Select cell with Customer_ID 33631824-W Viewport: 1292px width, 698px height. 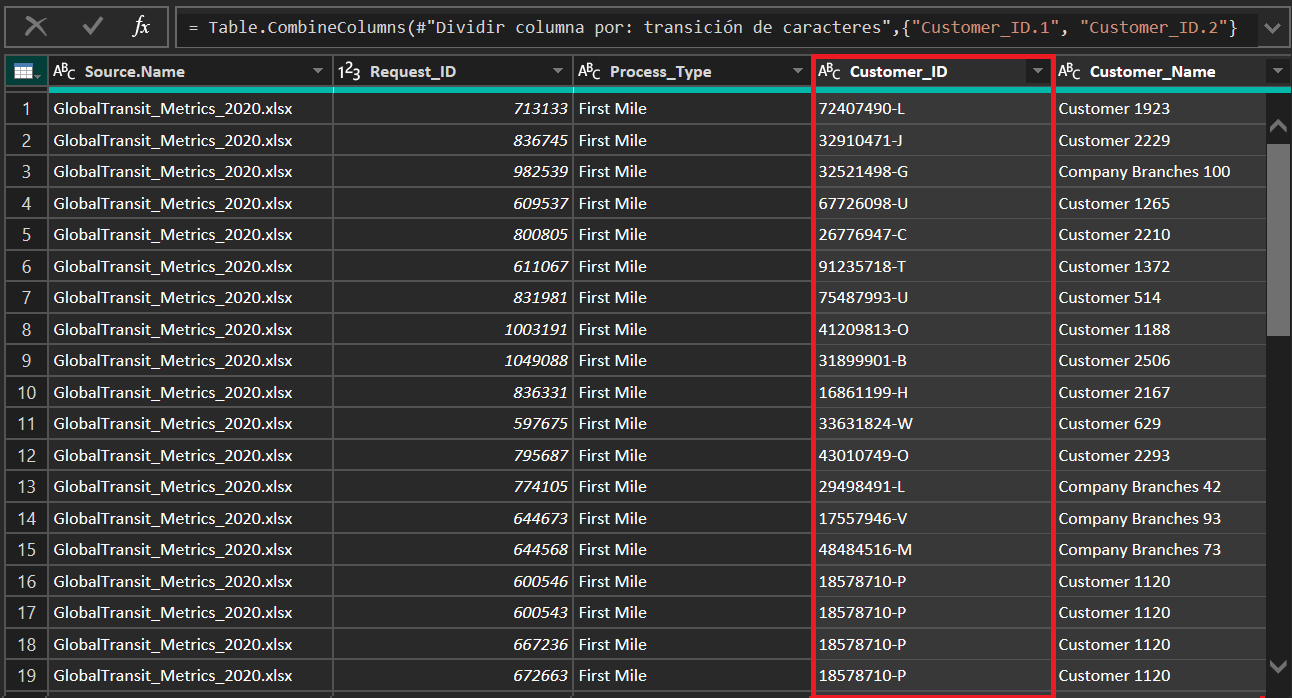point(933,423)
